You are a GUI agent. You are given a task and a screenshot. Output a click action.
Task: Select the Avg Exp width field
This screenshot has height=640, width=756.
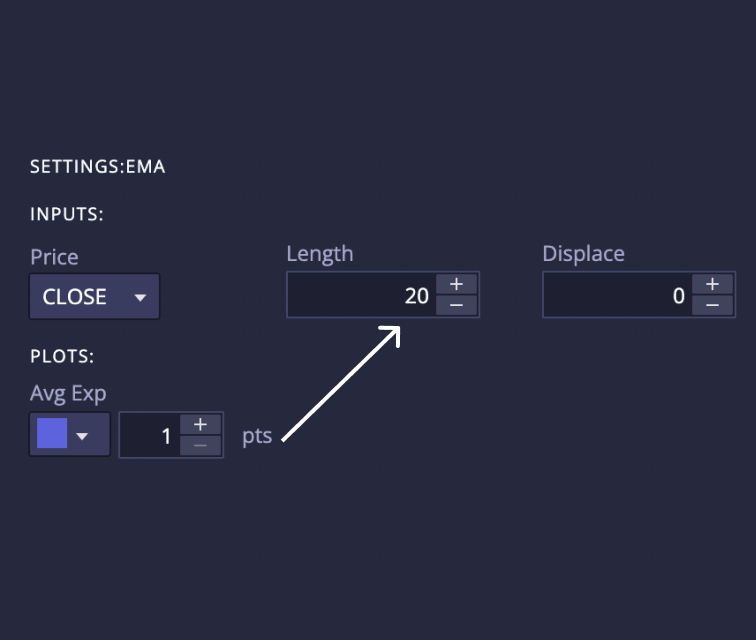[x=150, y=436]
